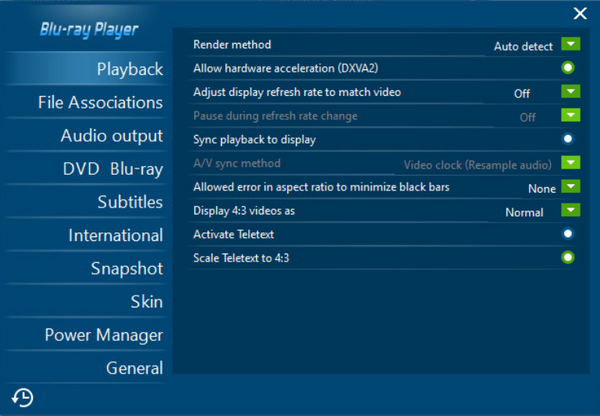Image resolution: width=600 pixels, height=416 pixels.
Task: Expand Display 4:3 videos as dropdown
Action: click(x=571, y=210)
